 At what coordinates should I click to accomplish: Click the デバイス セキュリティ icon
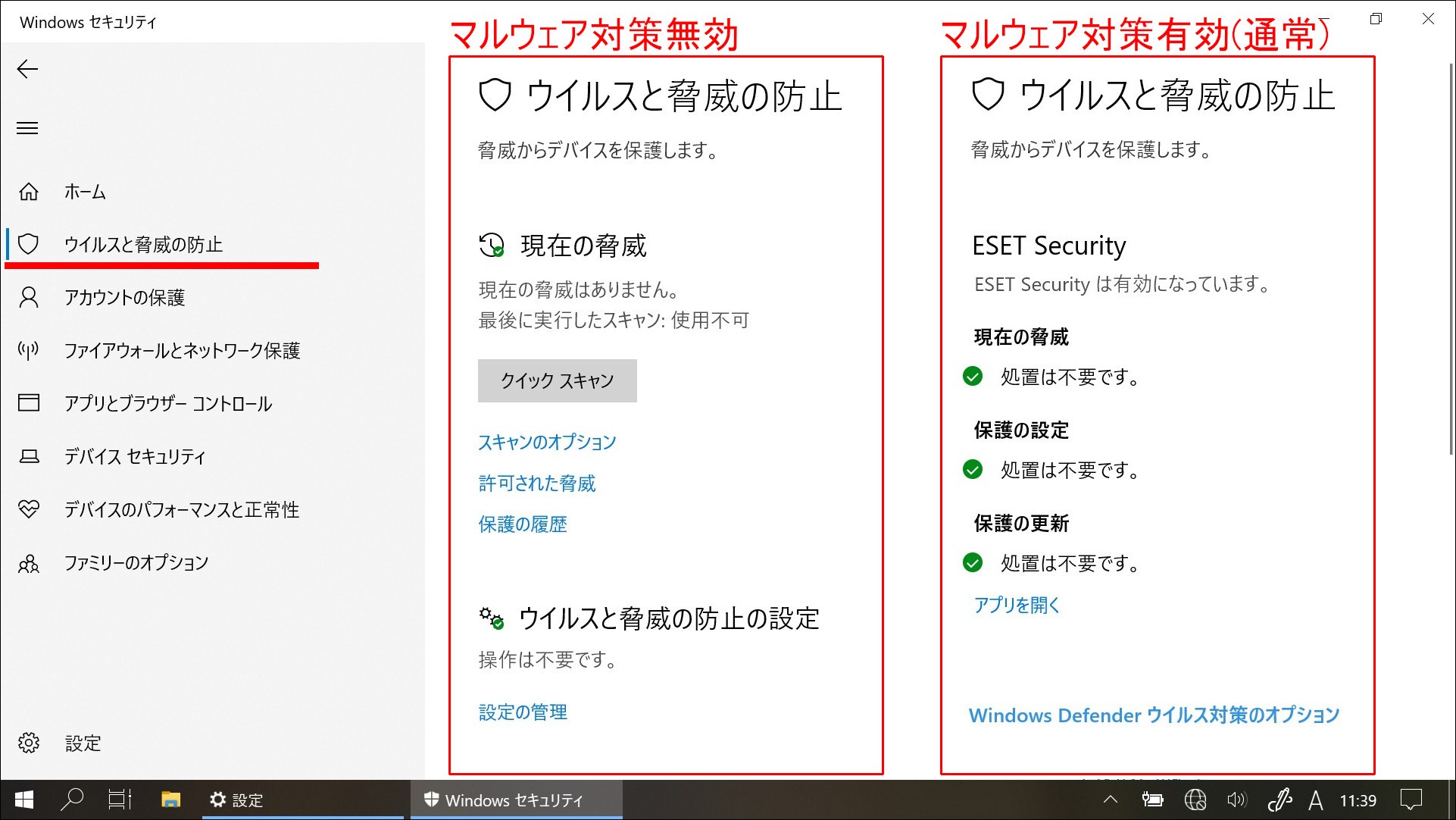[x=28, y=456]
